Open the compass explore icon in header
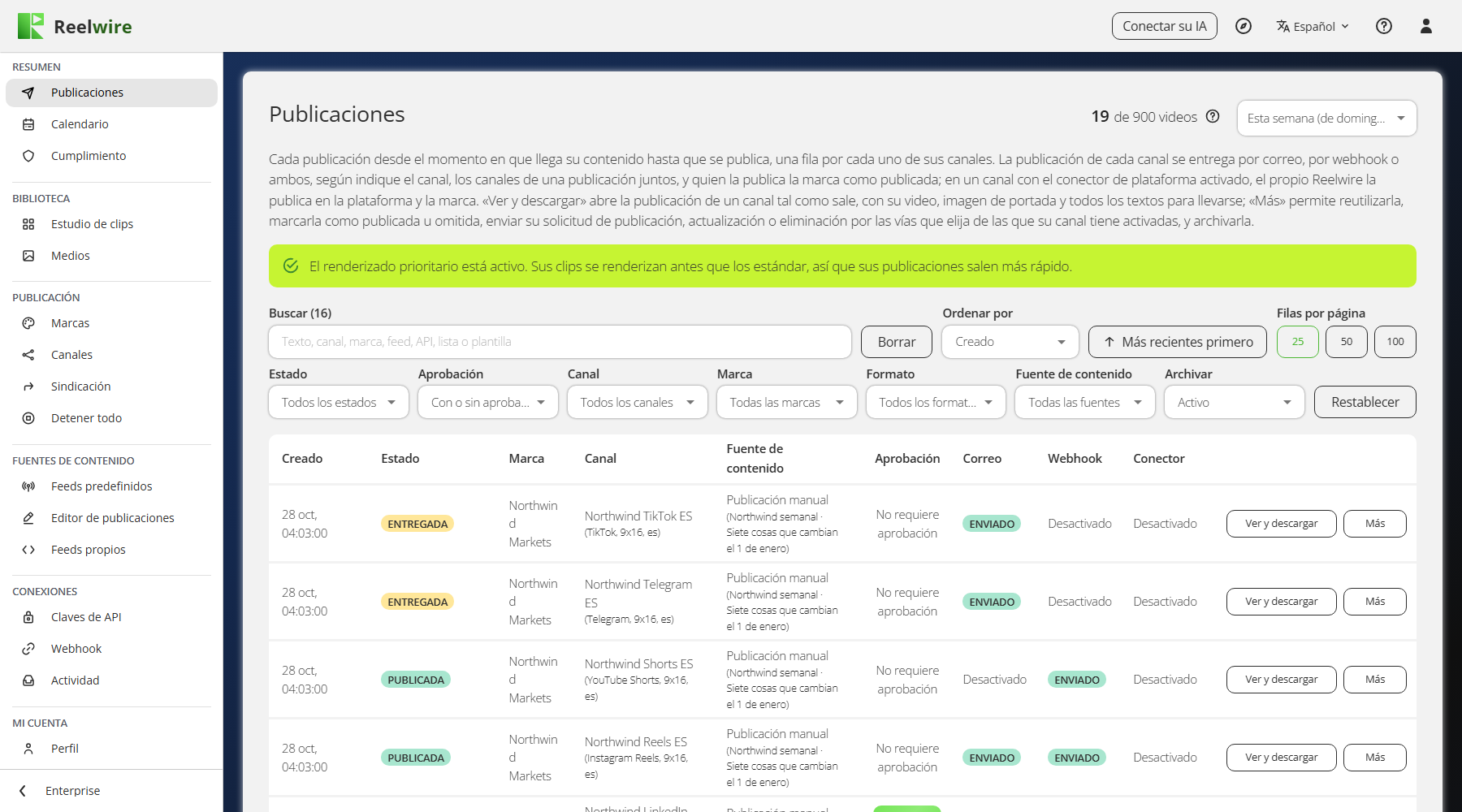 click(1243, 26)
